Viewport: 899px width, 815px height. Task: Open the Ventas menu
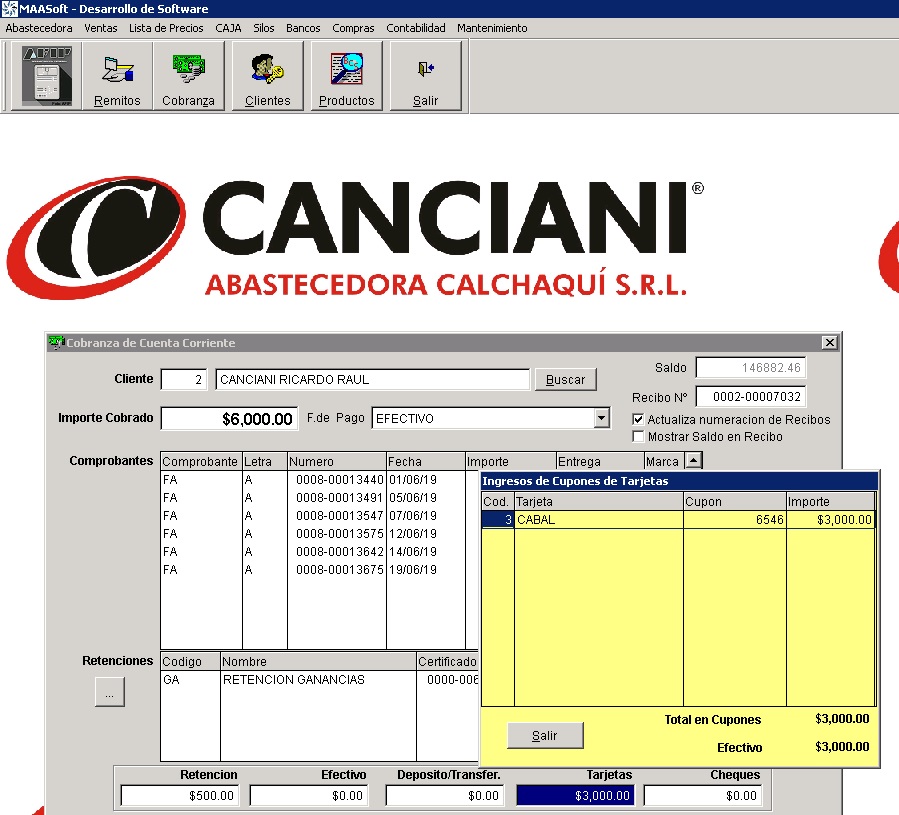pyautogui.click(x=100, y=28)
